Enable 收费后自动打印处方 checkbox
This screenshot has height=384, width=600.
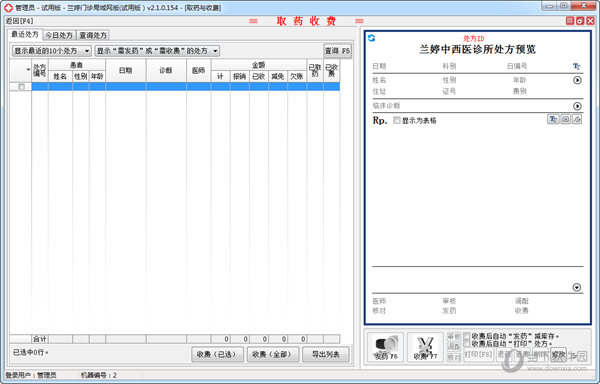467,343
